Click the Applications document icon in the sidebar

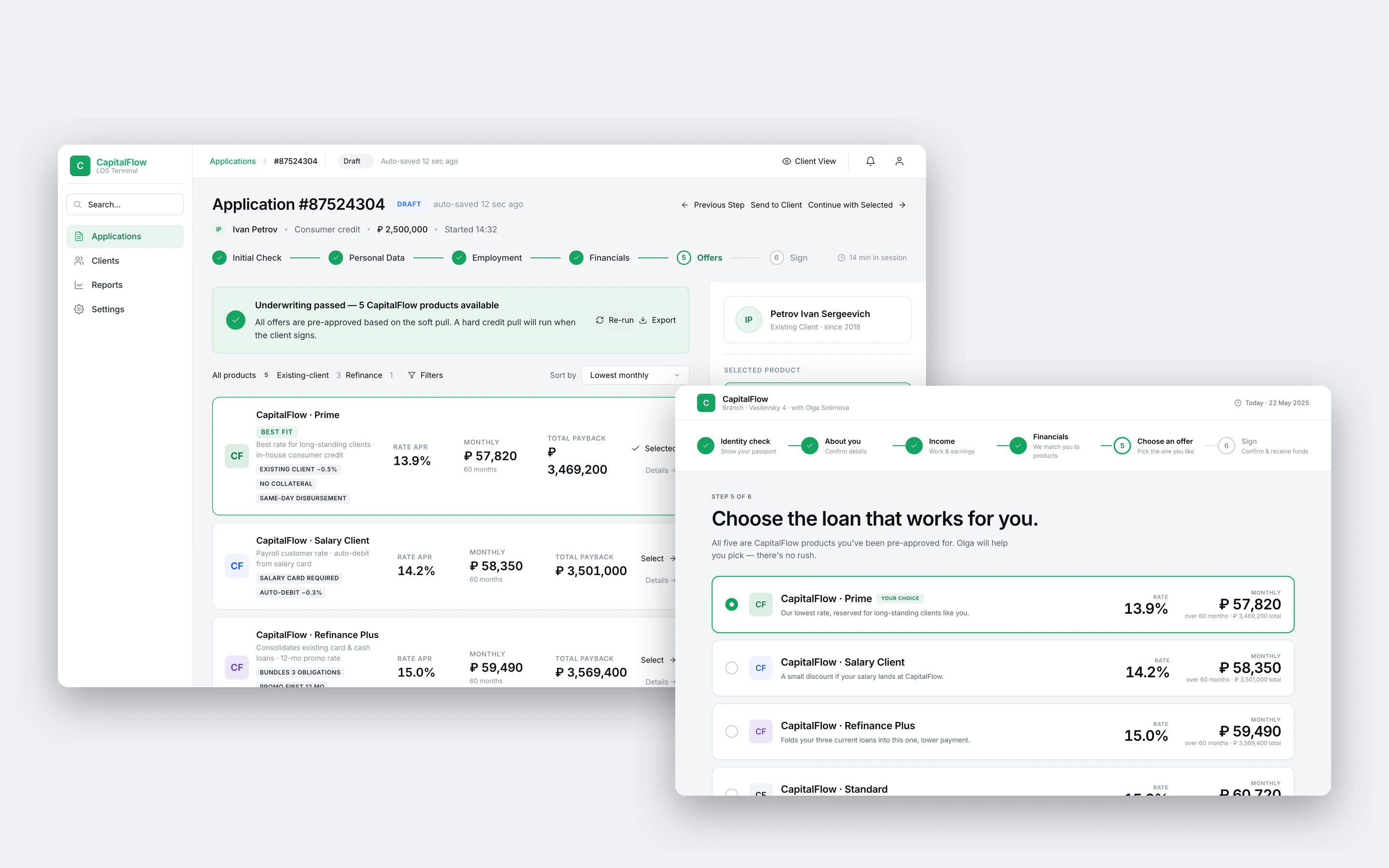pos(79,236)
